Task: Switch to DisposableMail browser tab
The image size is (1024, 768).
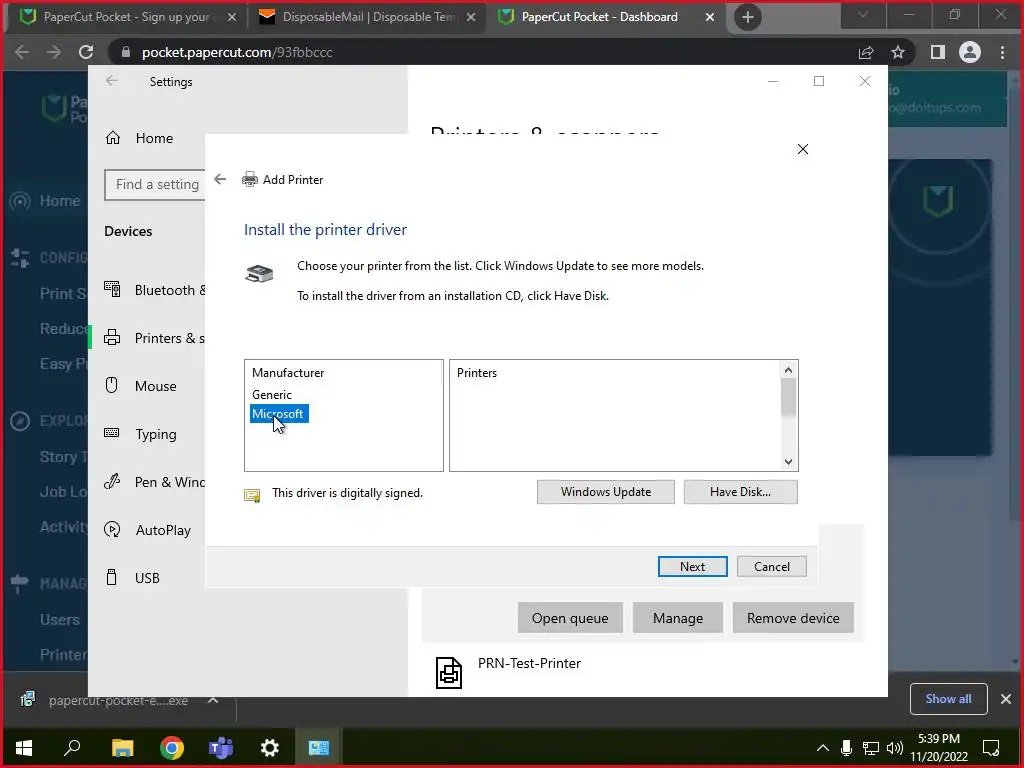Action: pos(368,17)
